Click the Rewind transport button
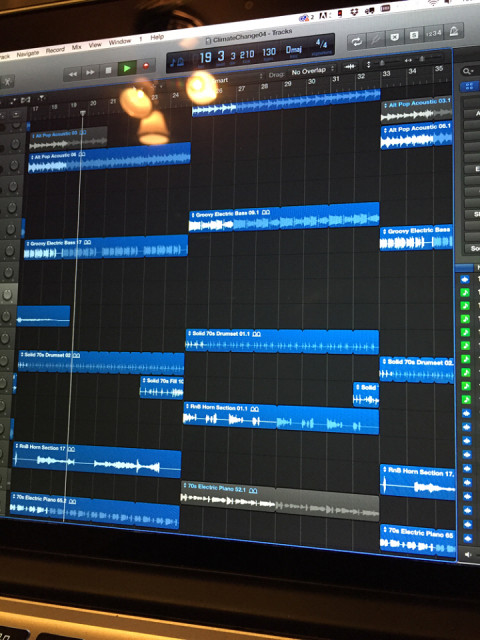The width and height of the screenshot is (480, 640). click(x=73, y=74)
